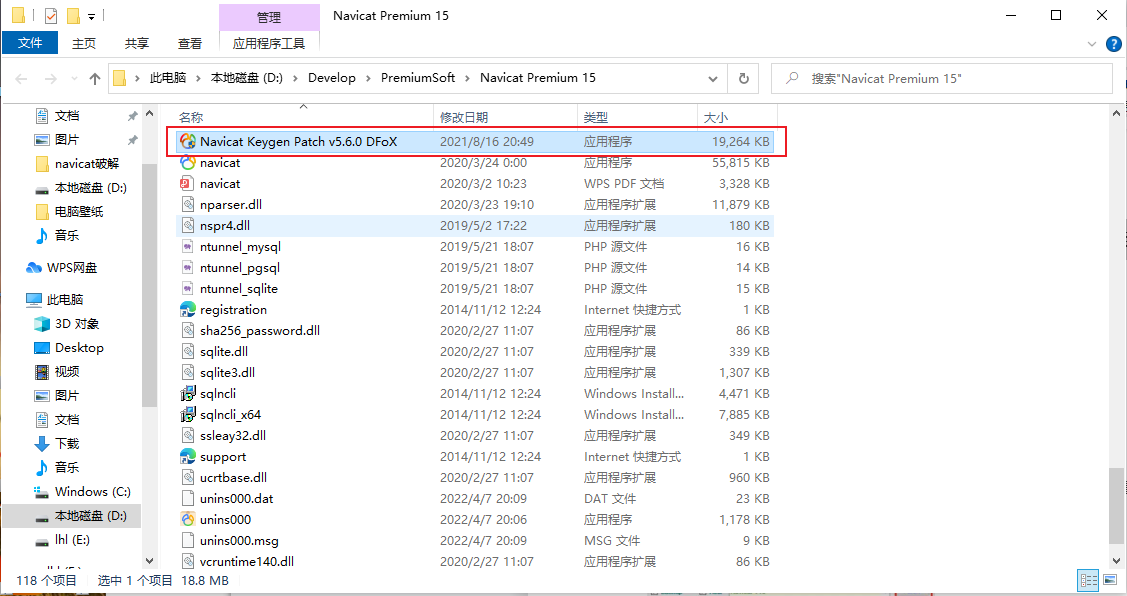Select the ntunnel_mysql PHP file icon
The width and height of the screenshot is (1127, 596).
188,247
